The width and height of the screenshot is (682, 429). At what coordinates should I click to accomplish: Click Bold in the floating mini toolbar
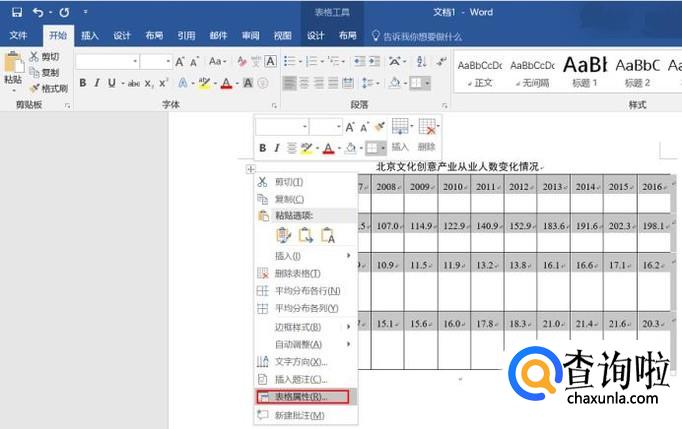pyautogui.click(x=262, y=148)
